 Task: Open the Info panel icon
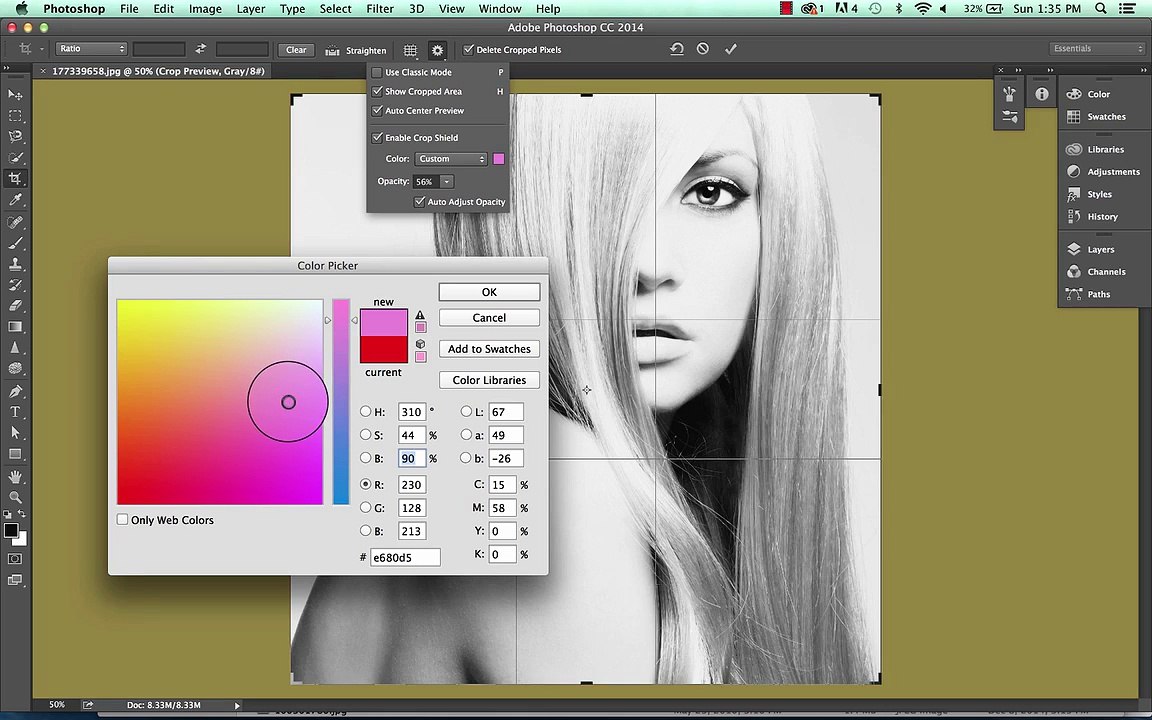click(1042, 94)
